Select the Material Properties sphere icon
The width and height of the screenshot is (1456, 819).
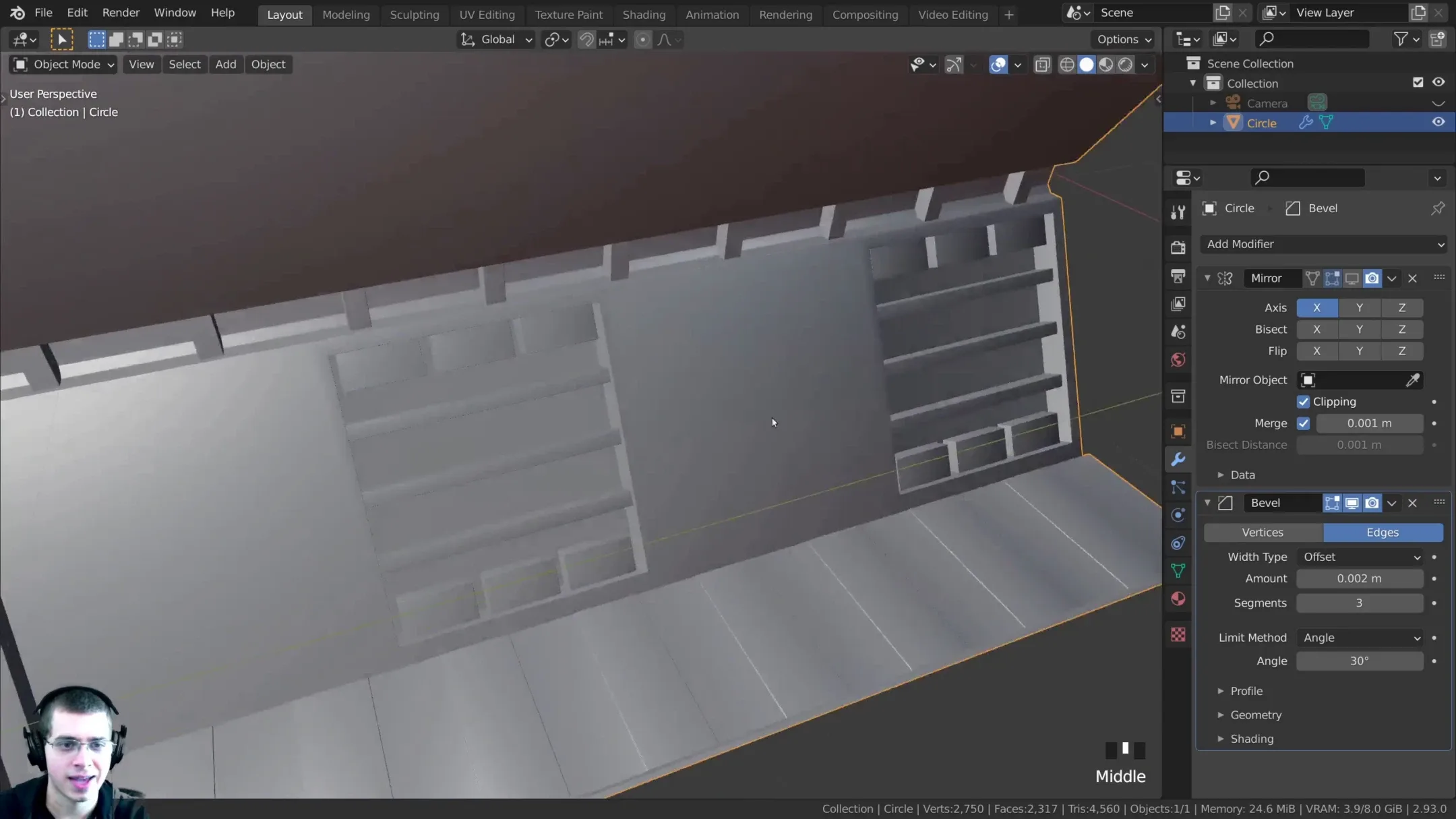coord(1178,599)
